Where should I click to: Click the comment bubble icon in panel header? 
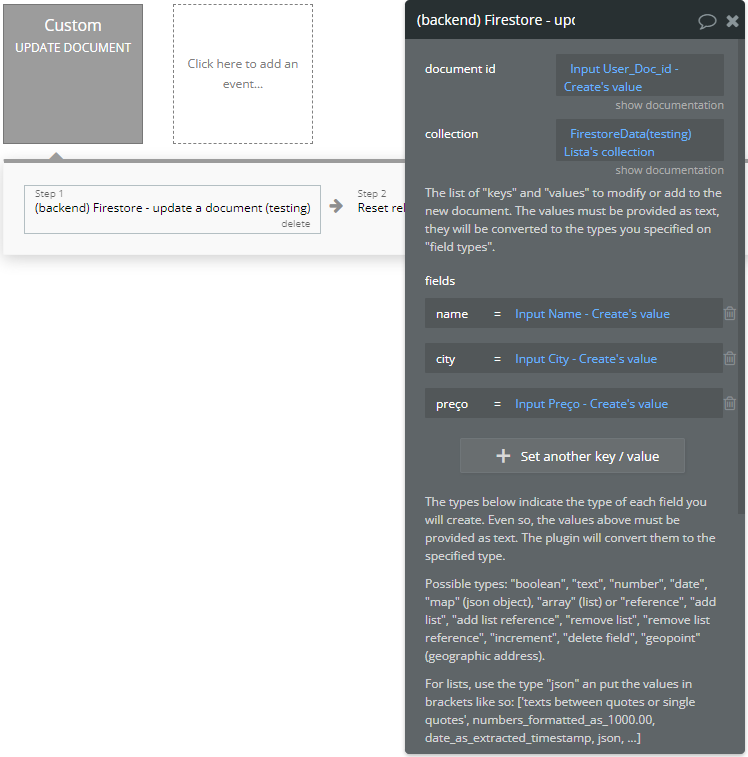click(x=707, y=21)
